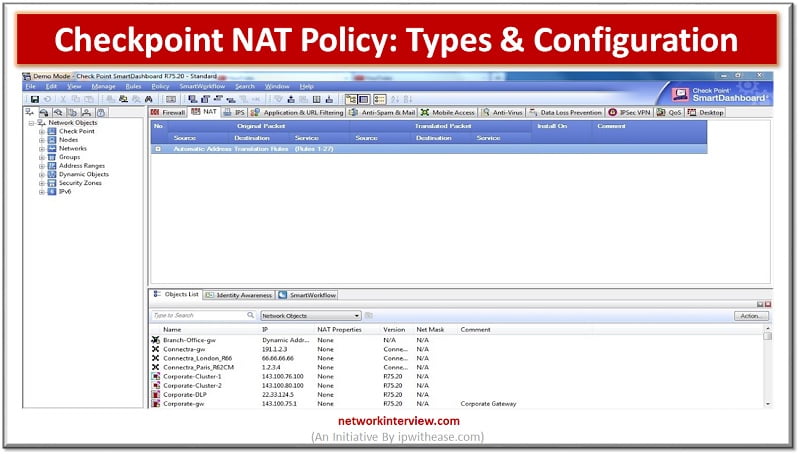Click the Check Point SmartDashboard logo icon
800x455 pixels.
(x=680, y=94)
